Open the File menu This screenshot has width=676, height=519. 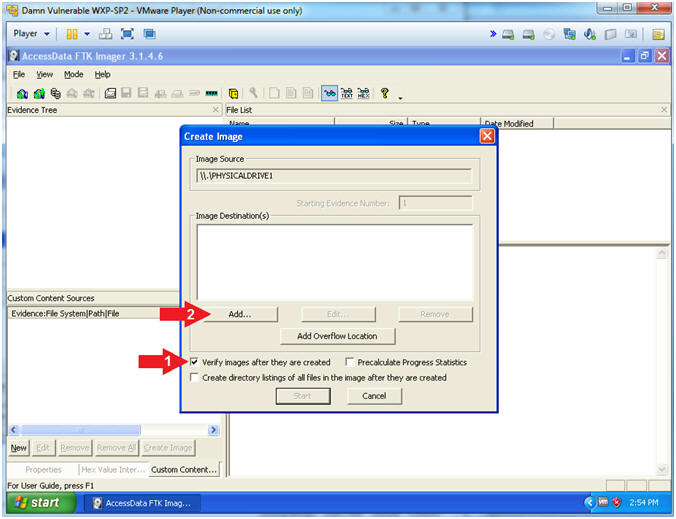[x=19, y=75]
